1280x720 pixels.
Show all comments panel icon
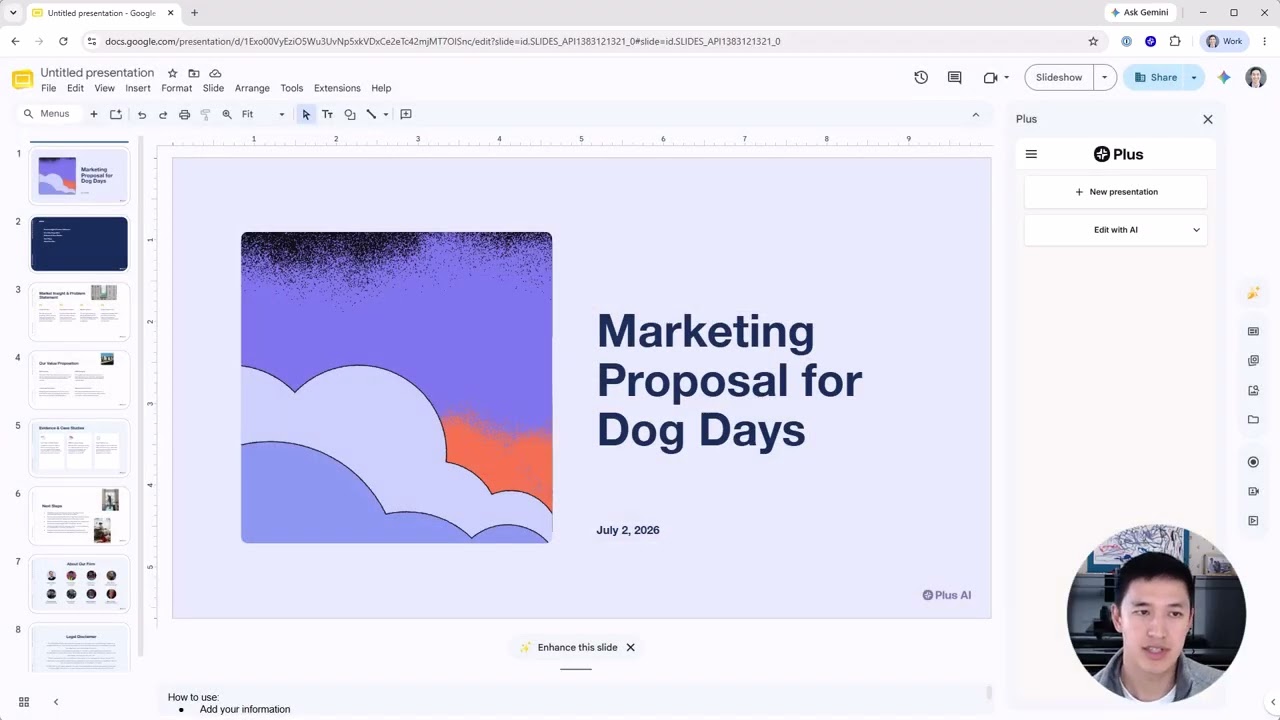[954, 77]
